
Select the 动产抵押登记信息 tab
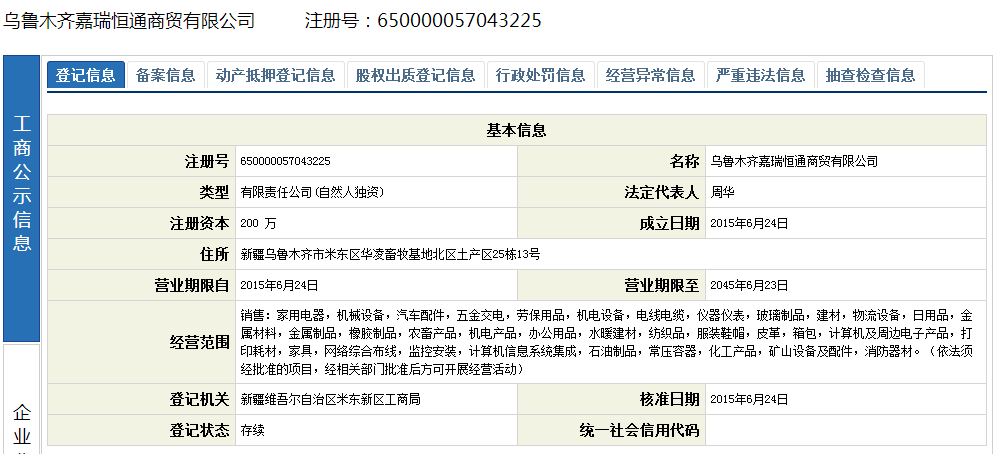click(x=275, y=75)
